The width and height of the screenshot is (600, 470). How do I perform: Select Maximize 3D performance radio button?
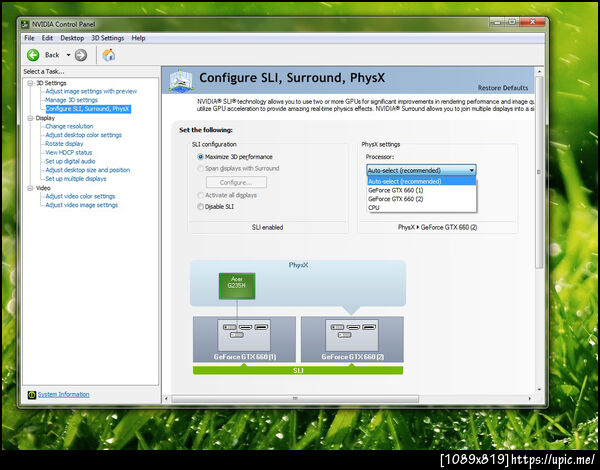coord(200,157)
